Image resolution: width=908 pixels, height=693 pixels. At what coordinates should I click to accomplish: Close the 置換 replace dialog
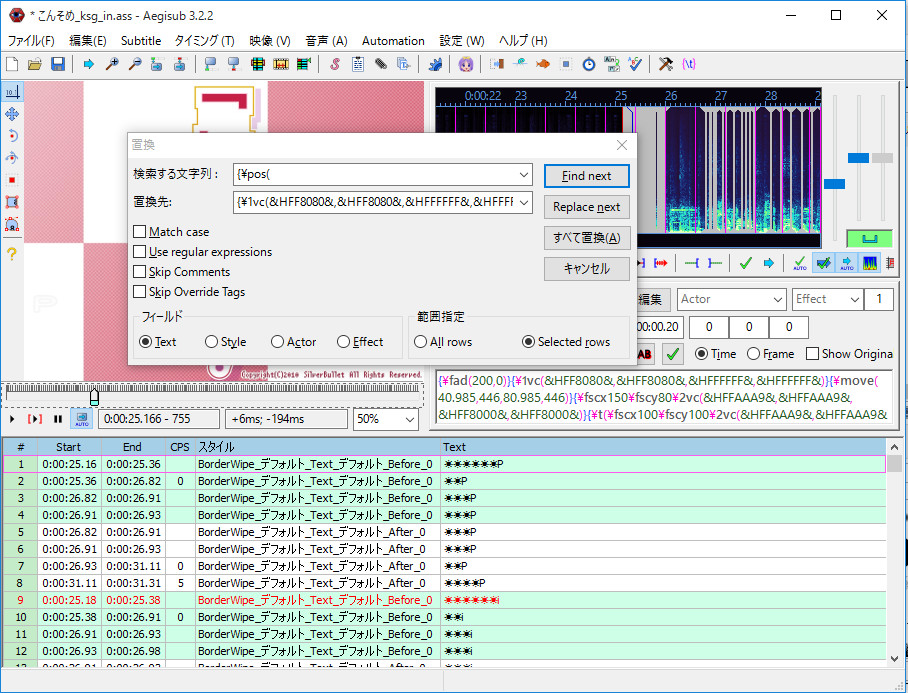click(622, 145)
